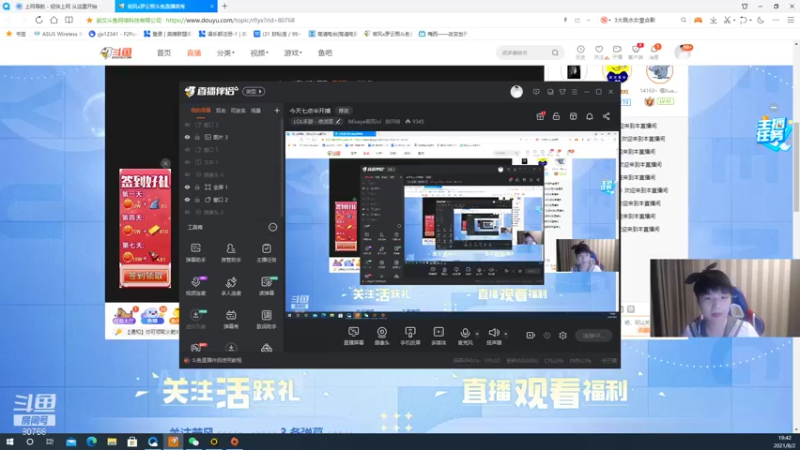Start recording with the video camera icon
Viewport: 800px width, 450px height.
tap(531, 335)
